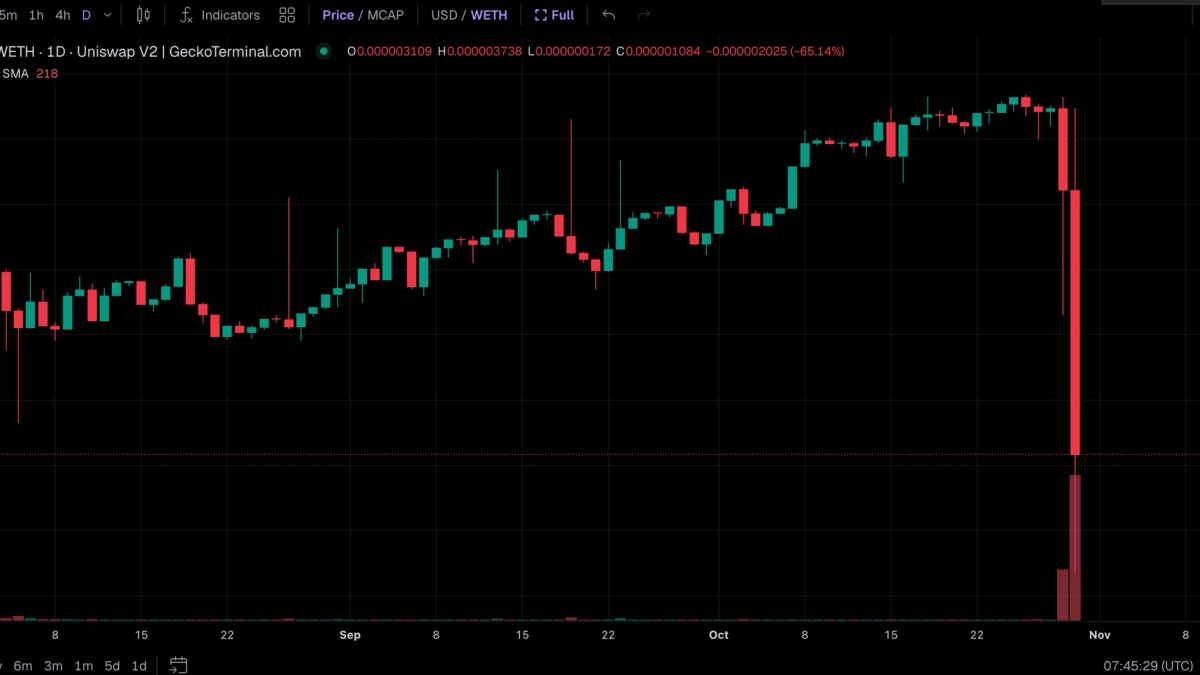Expand the timeframe interval dropdown
Screen dimensions: 1200x675
(107, 15)
